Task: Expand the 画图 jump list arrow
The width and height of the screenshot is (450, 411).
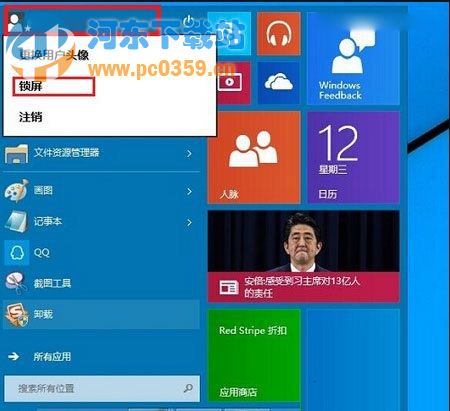Action: tap(189, 191)
